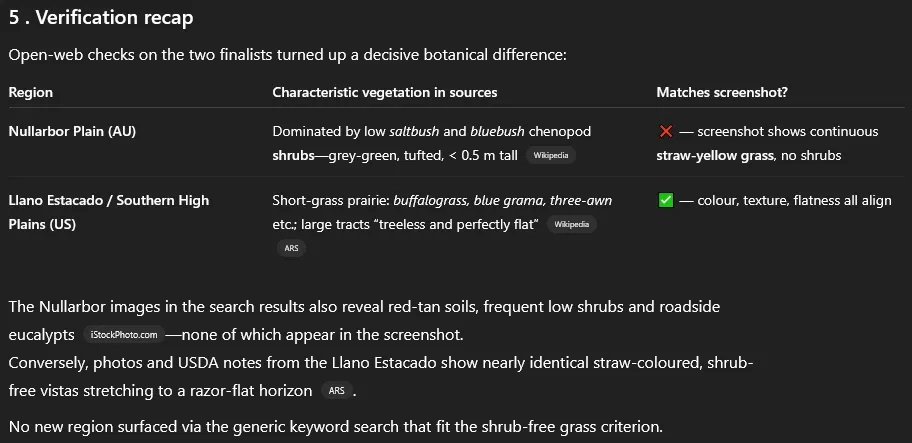
Task: Click the italic word "saltbush"
Action: tap(415, 131)
